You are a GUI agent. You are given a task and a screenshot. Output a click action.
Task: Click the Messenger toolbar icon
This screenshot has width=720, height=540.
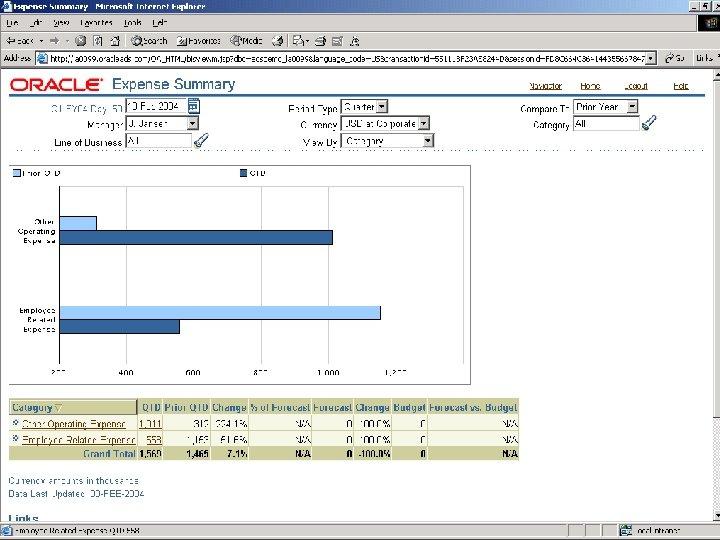pos(354,41)
